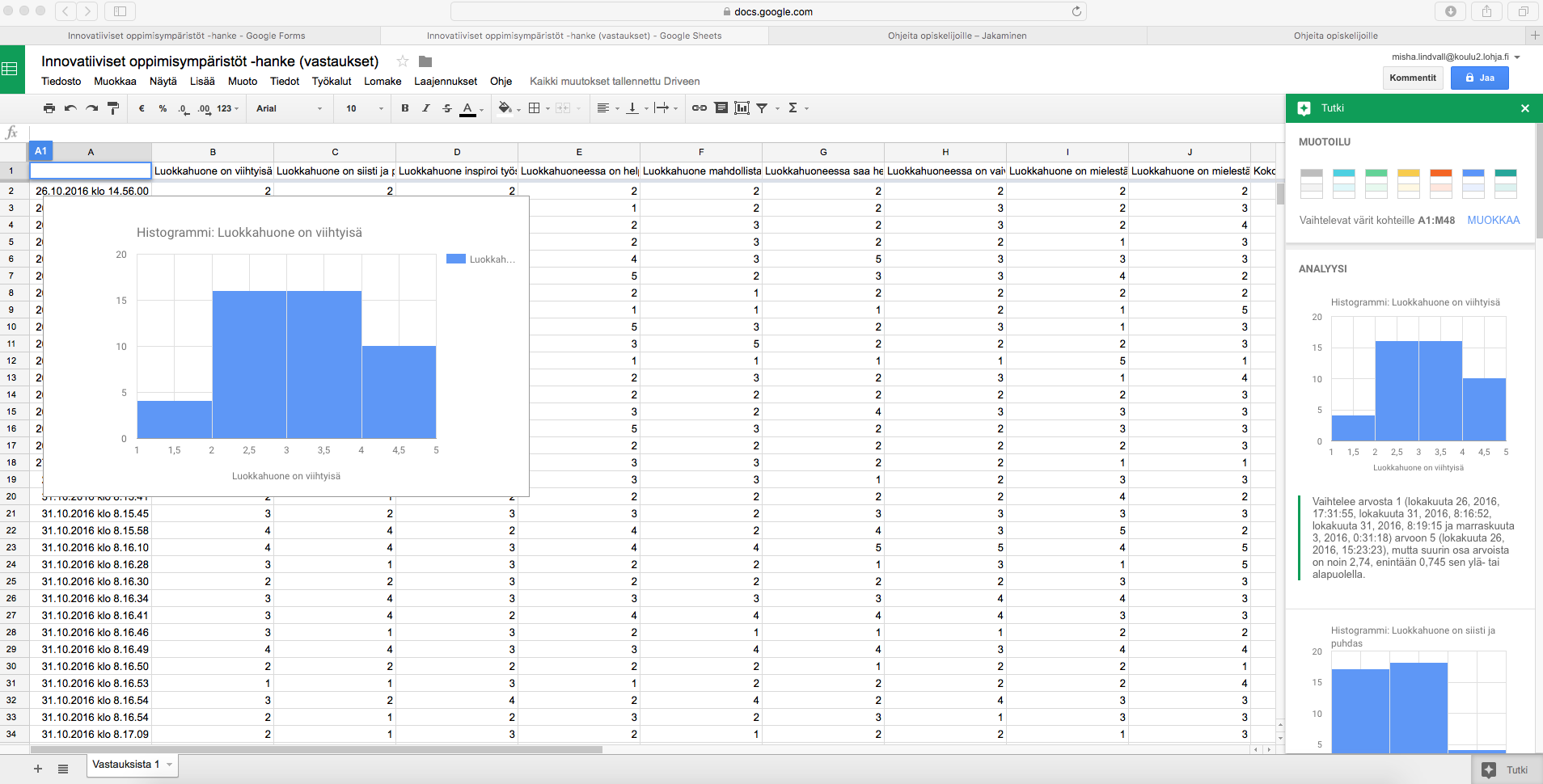Screen dimensions: 1543x784
Task: Click the insert chart icon
Action: point(742,108)
